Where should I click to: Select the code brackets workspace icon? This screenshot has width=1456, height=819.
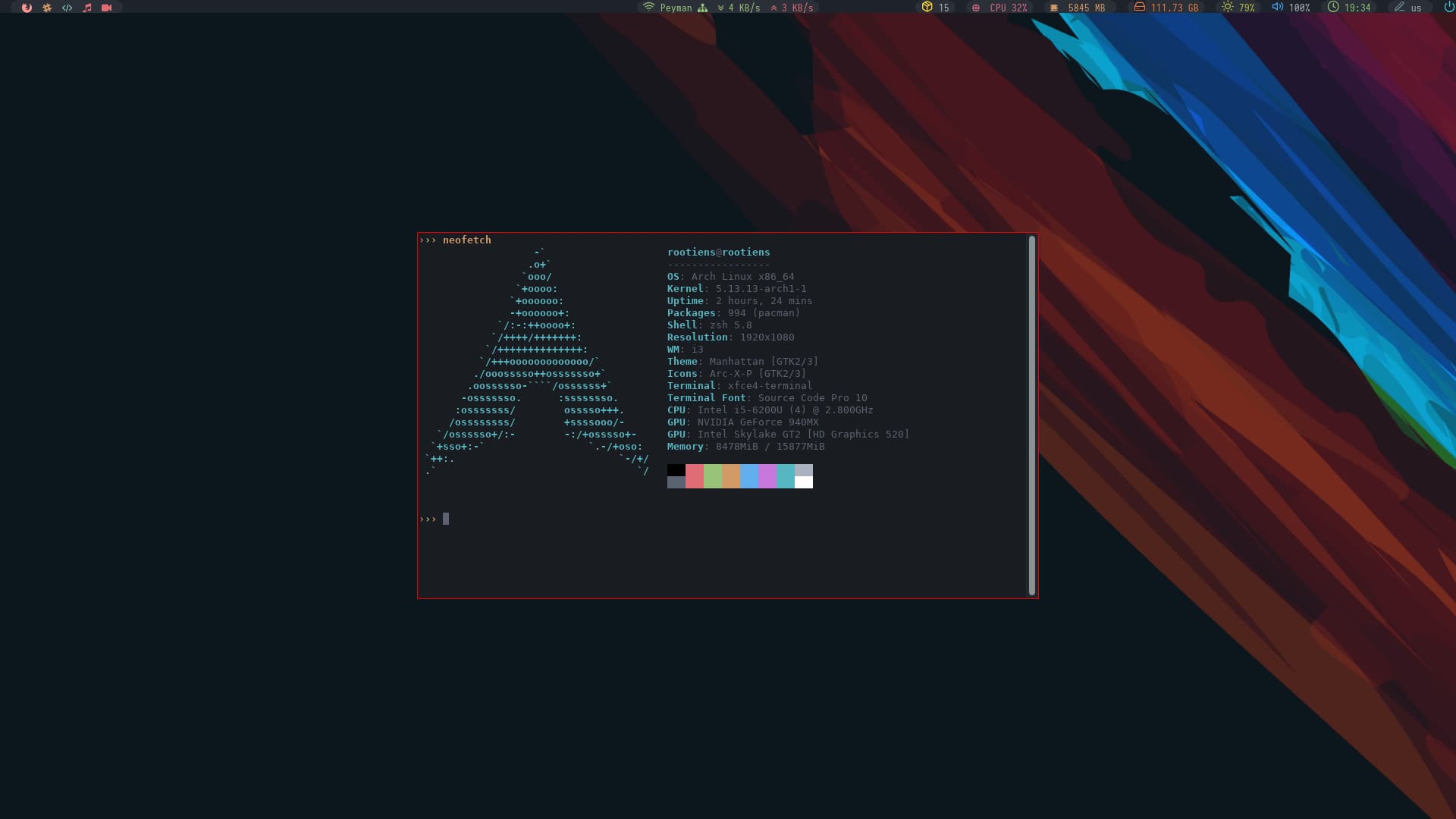pos(67,8)
